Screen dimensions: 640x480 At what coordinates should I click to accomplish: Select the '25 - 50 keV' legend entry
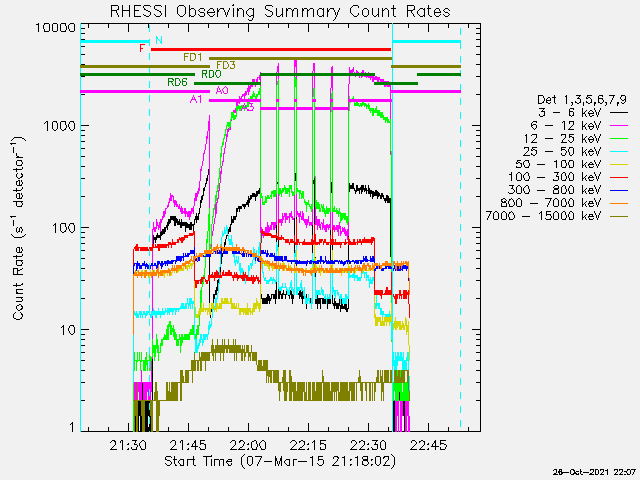[576, 151]
